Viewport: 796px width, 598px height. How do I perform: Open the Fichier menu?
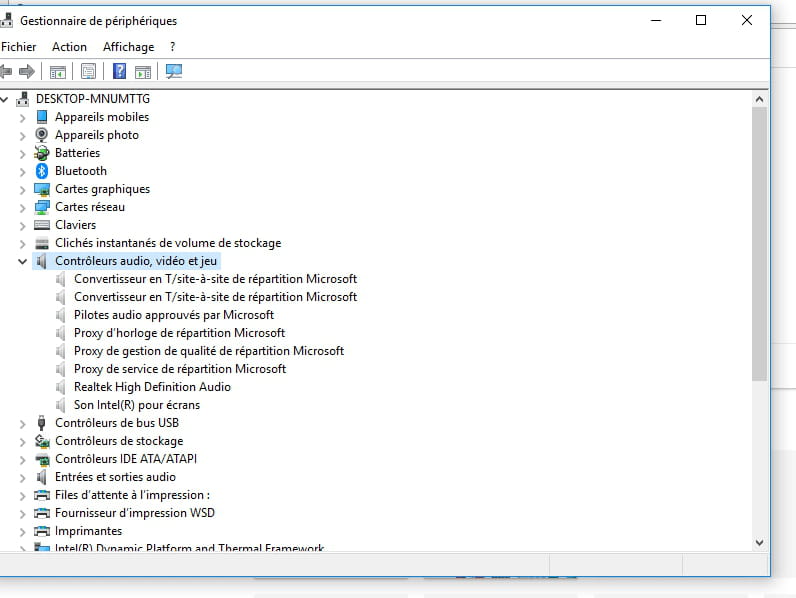(19, 47)
